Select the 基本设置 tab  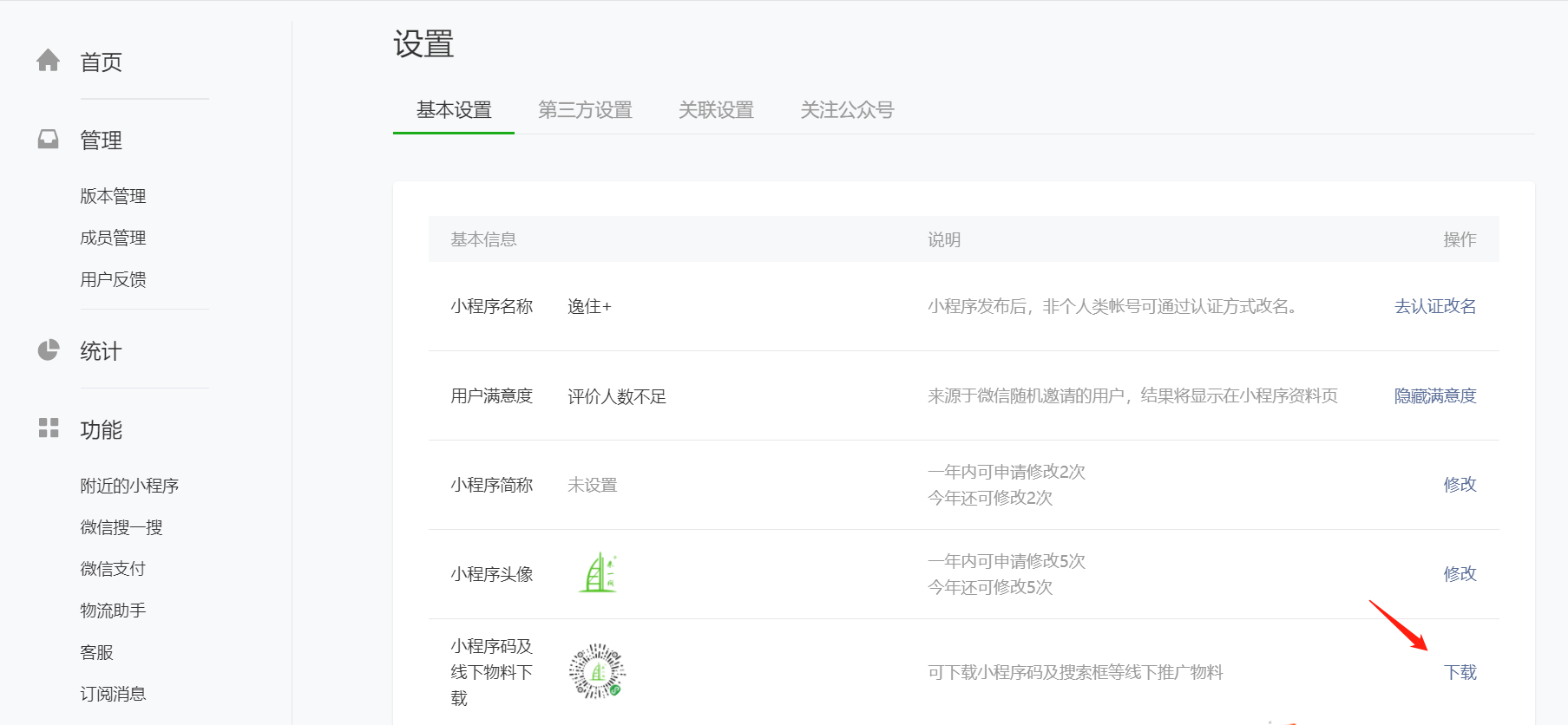tap(454, 110)
